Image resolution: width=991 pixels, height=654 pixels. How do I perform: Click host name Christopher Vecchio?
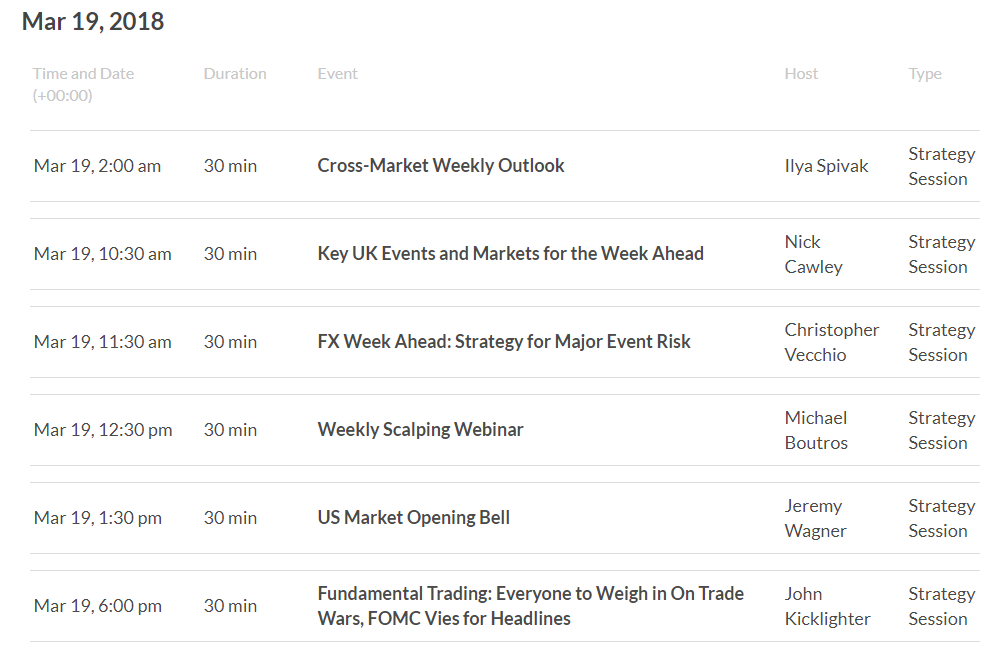[x=832, y=342]
